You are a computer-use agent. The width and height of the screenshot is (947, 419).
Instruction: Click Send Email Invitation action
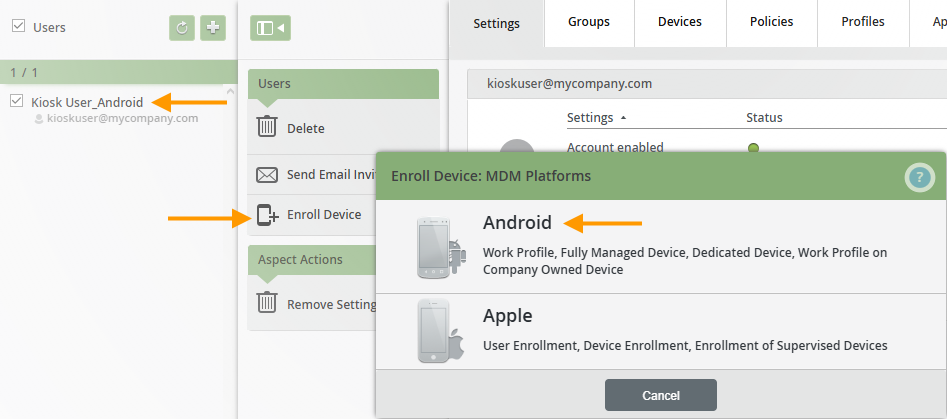tap(331, 174)
